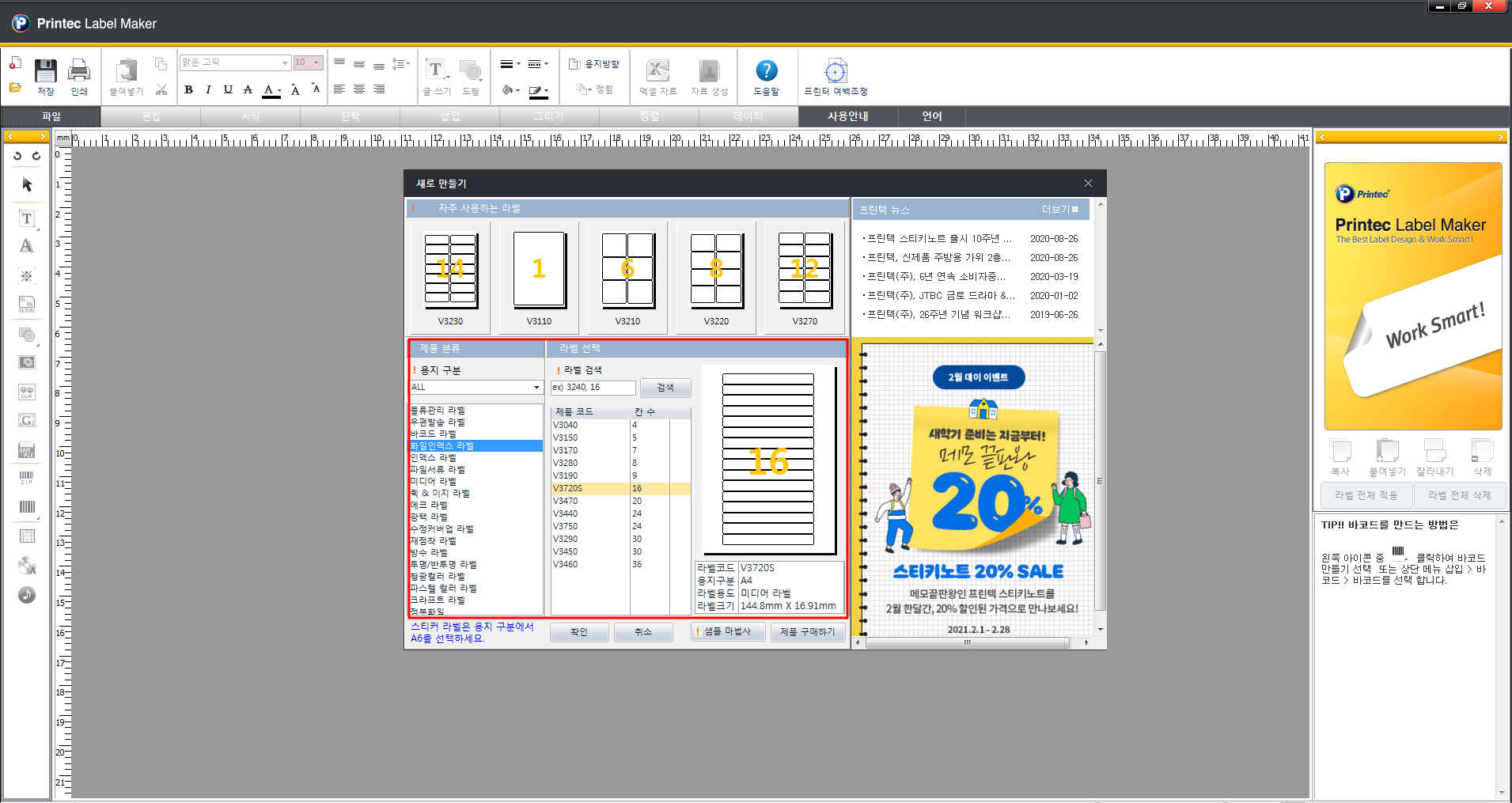Select the WordArt stylized A tool
This screenshot has height=803, width=1512.
27,246
